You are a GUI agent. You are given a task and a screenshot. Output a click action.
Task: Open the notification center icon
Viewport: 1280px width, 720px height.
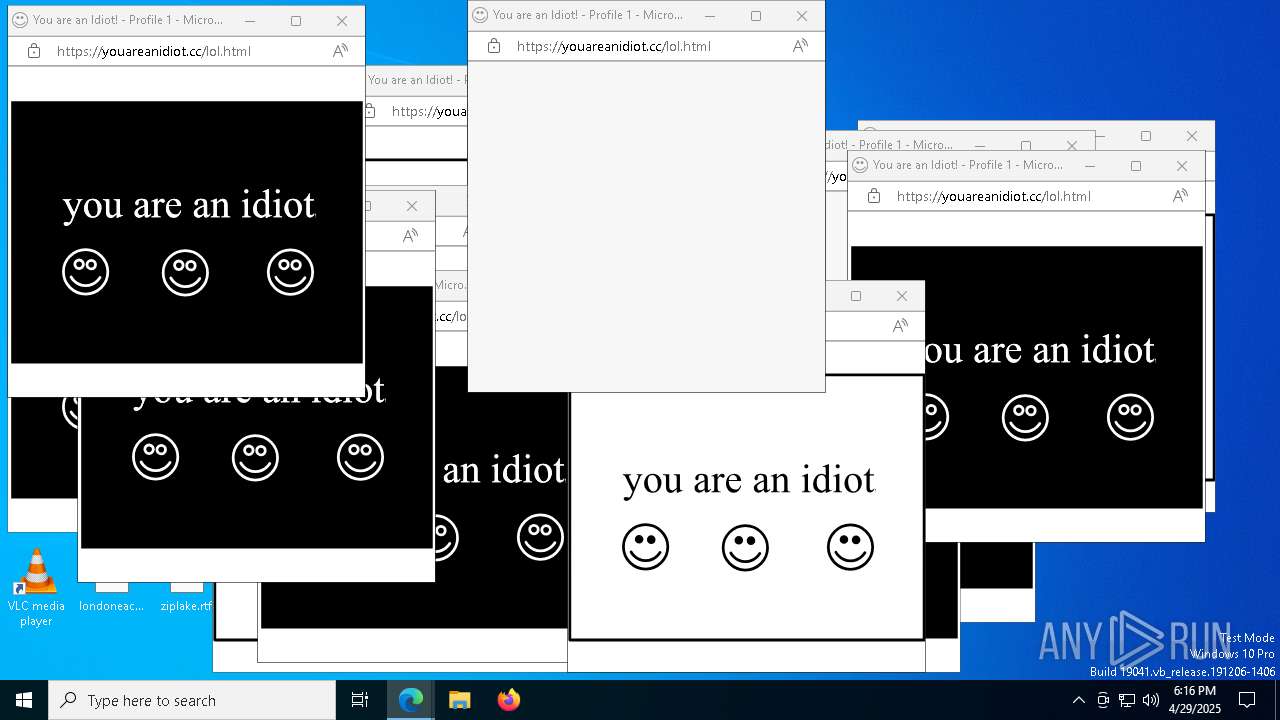coord(1247,700)
